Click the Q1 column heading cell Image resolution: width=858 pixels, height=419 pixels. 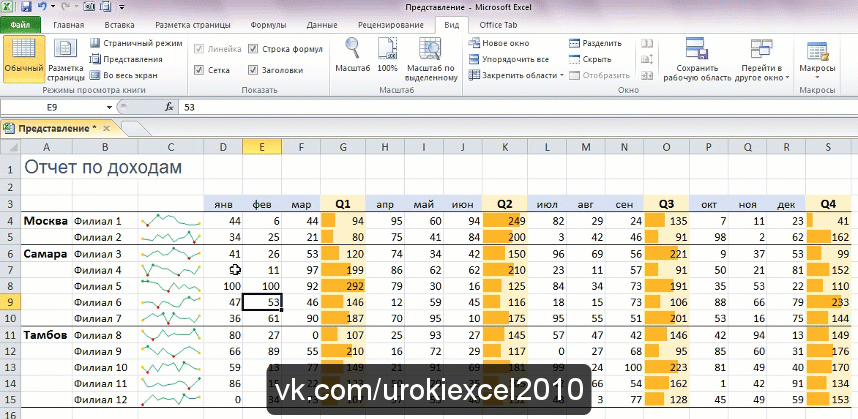343,204
